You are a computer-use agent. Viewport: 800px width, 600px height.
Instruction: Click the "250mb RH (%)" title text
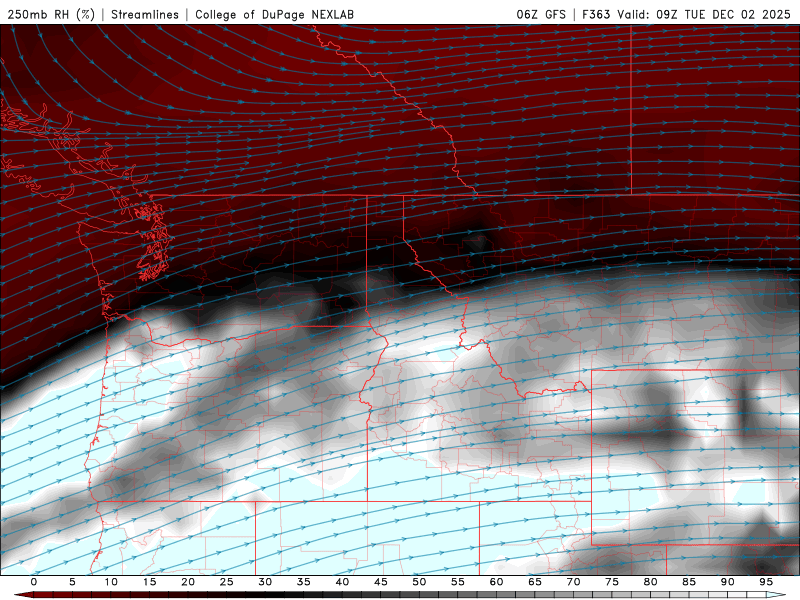click(51, 14)
